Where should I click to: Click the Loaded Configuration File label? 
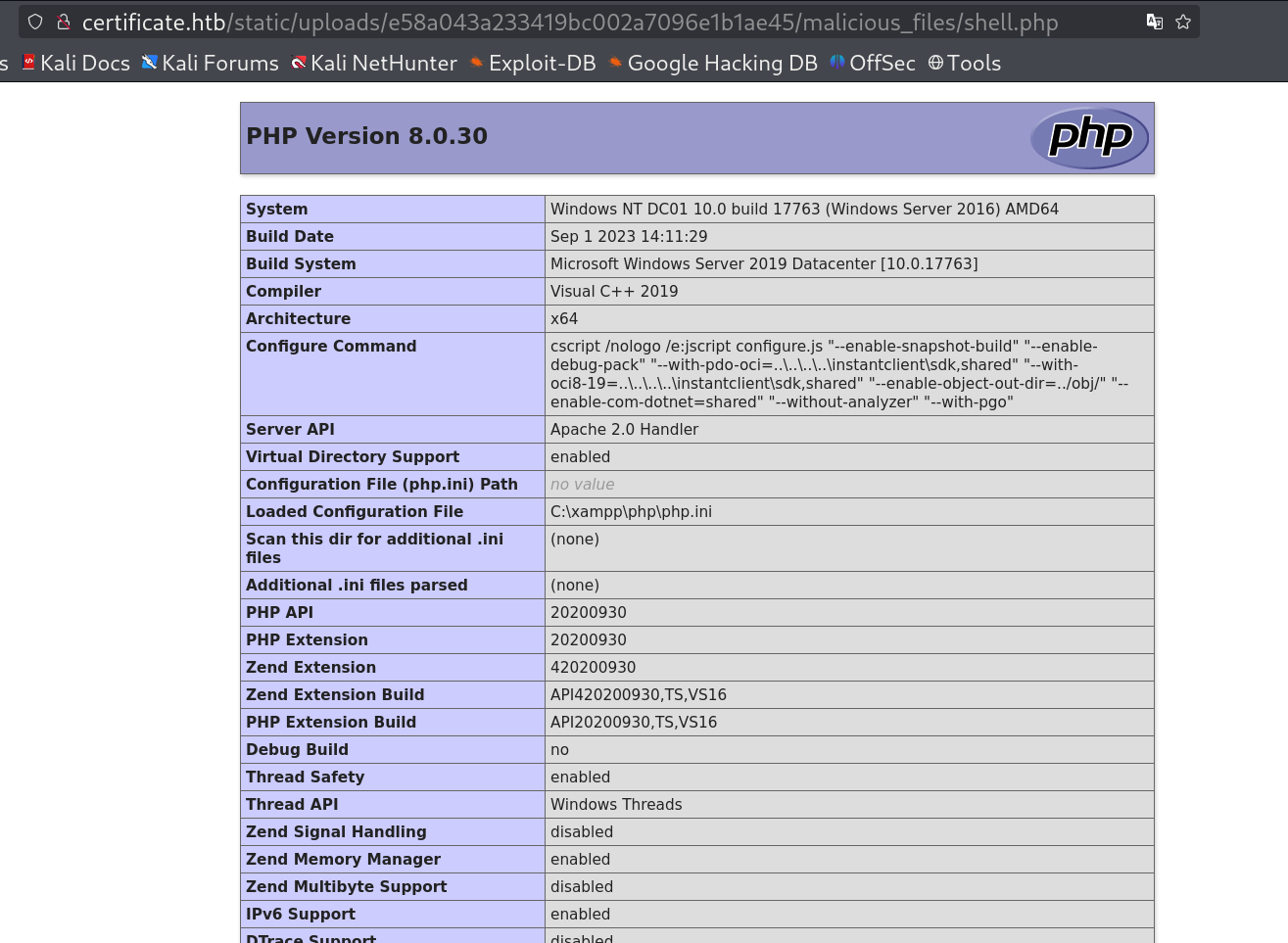pyautogui.click(x=355, y=511)
